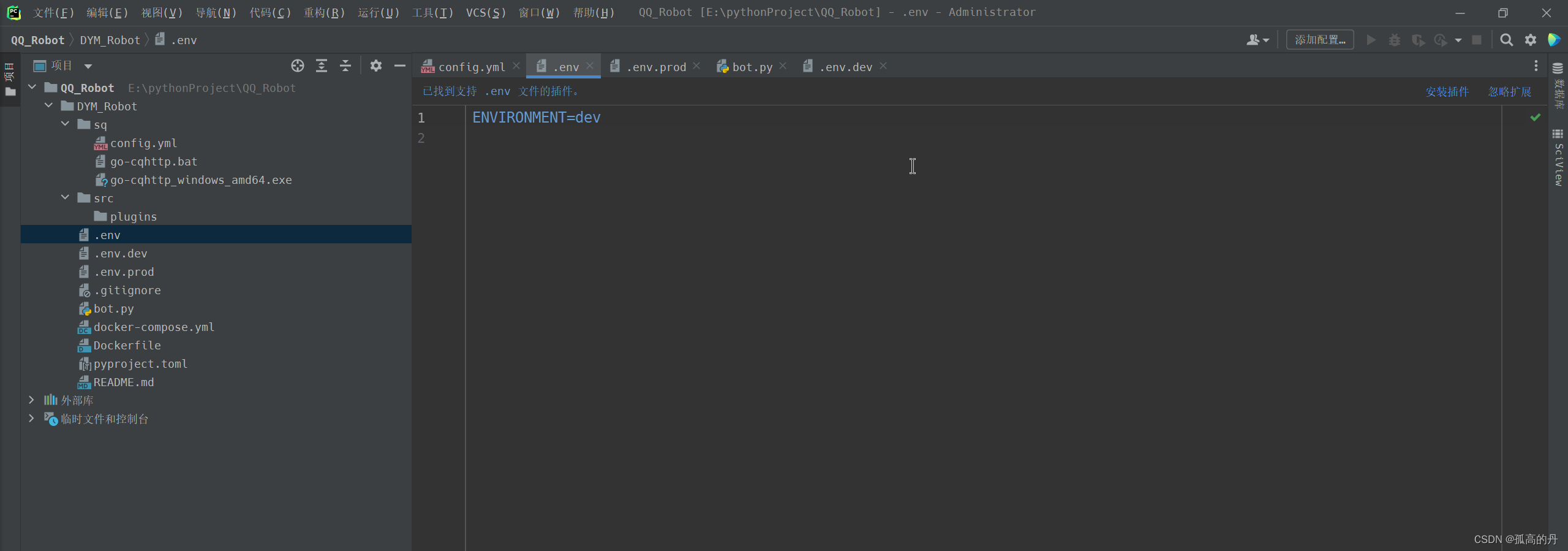Close the .env editor tab
This screenshot has width=1568, height=551.
[x=590, y=66]
